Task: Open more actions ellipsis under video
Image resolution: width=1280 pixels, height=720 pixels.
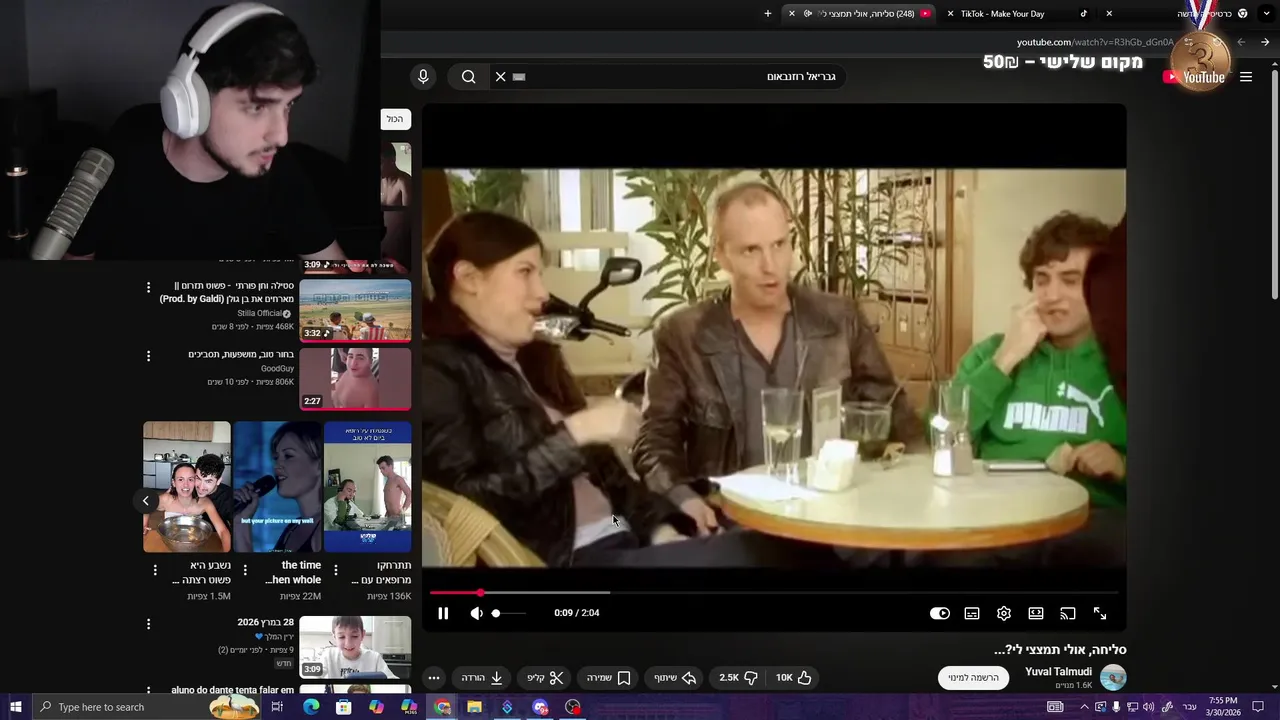Action: 434,677
